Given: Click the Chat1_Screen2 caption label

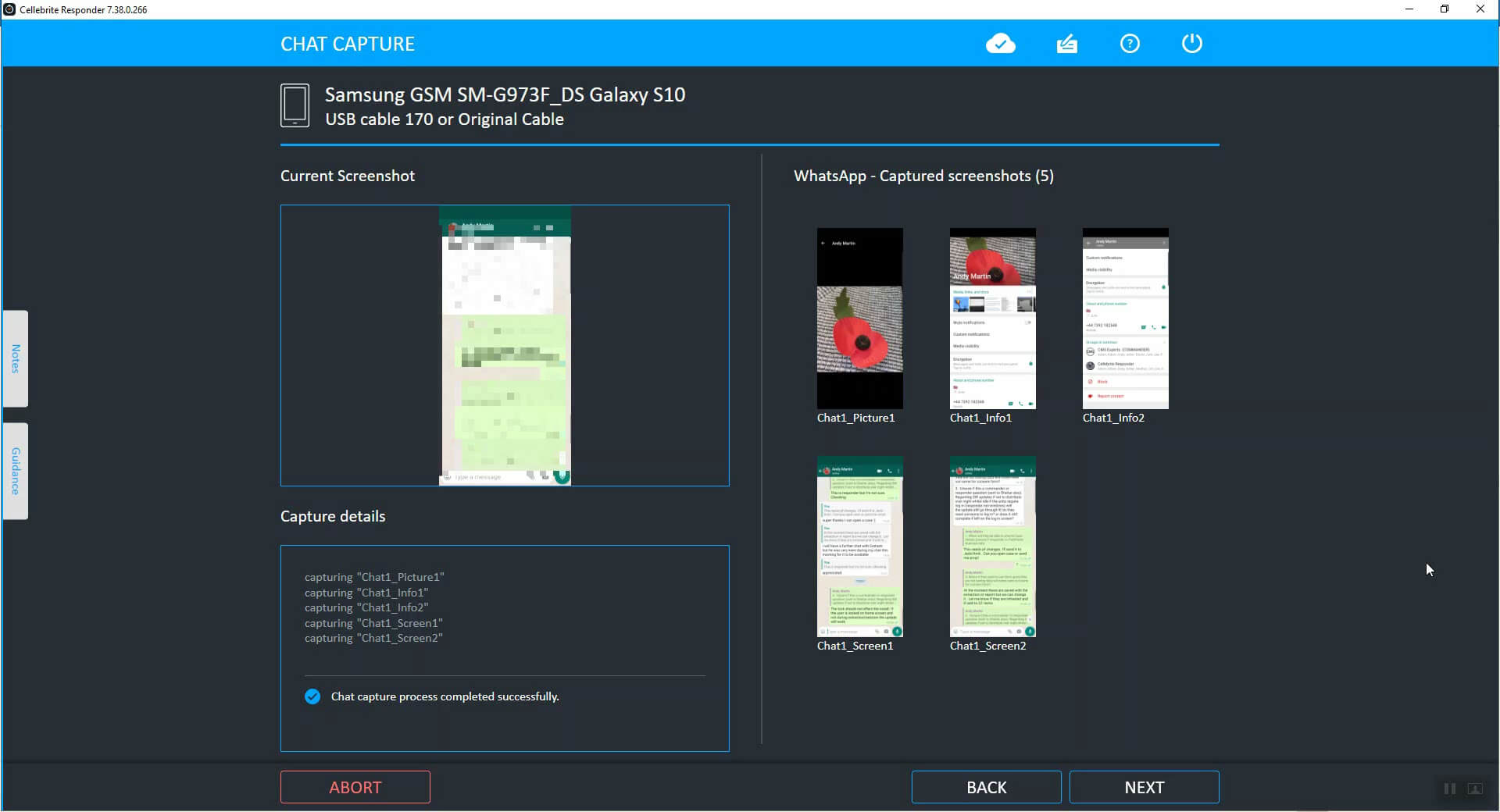Looking at the screenshot, I should [987, 646].
